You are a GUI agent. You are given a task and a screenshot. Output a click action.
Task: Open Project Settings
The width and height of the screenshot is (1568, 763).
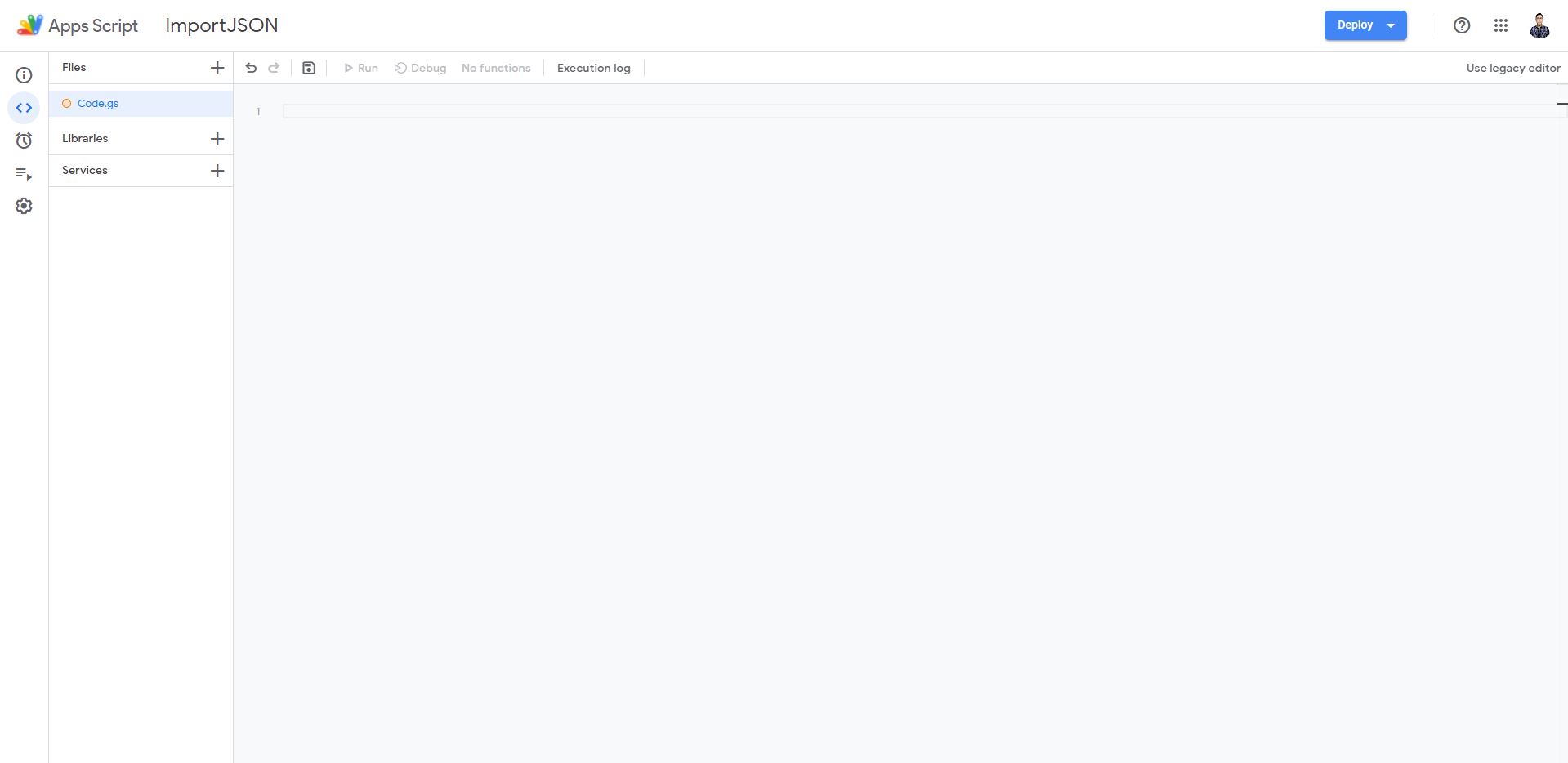click(x=24, y=206)
